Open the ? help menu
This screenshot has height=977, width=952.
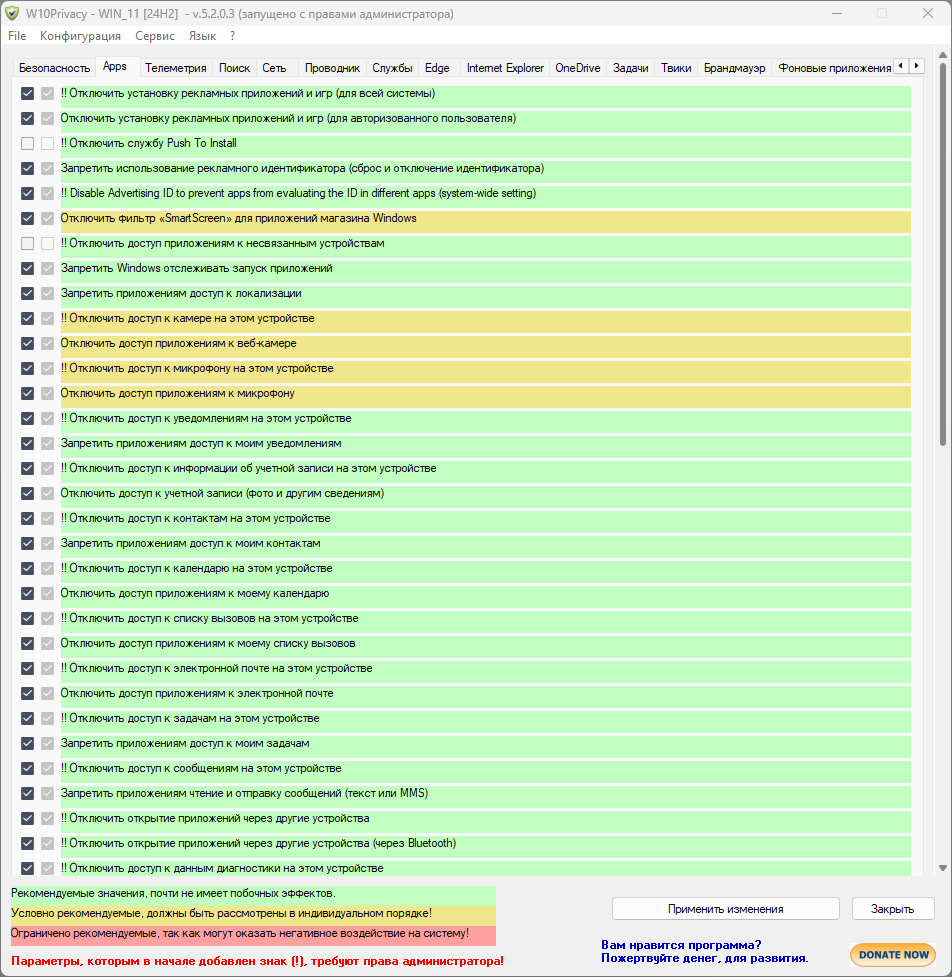232,36
